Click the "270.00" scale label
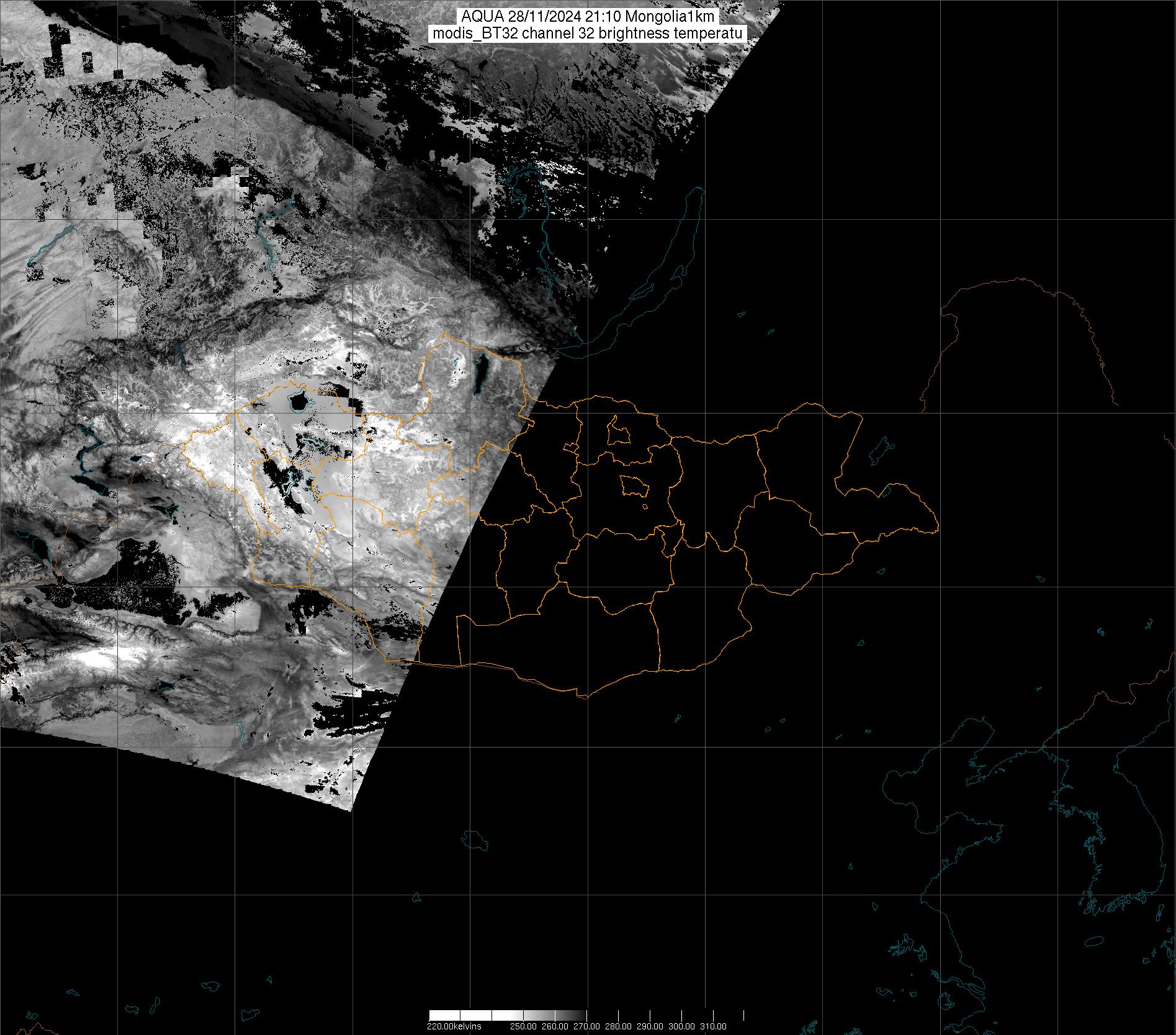This screenshot has width=1176, height=1035. click(586, 1026)
